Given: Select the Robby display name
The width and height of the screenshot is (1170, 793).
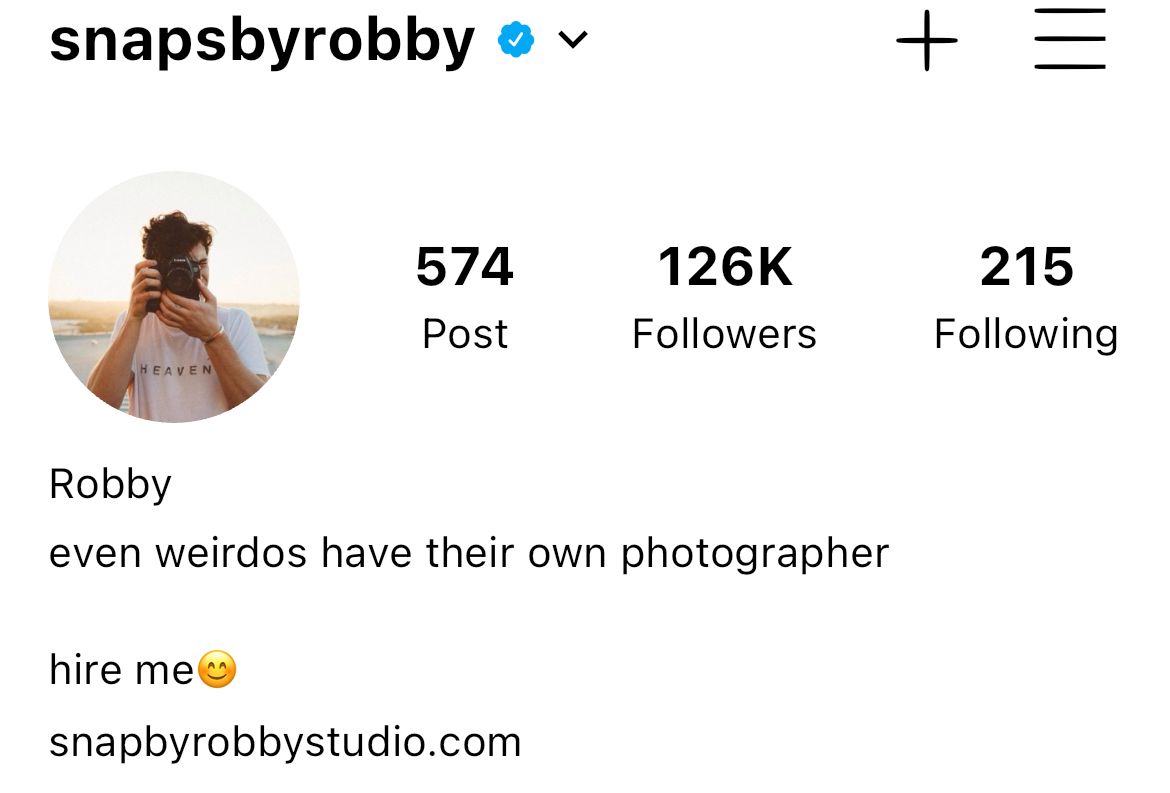Looking at the screenshot, I should (110, 485).
